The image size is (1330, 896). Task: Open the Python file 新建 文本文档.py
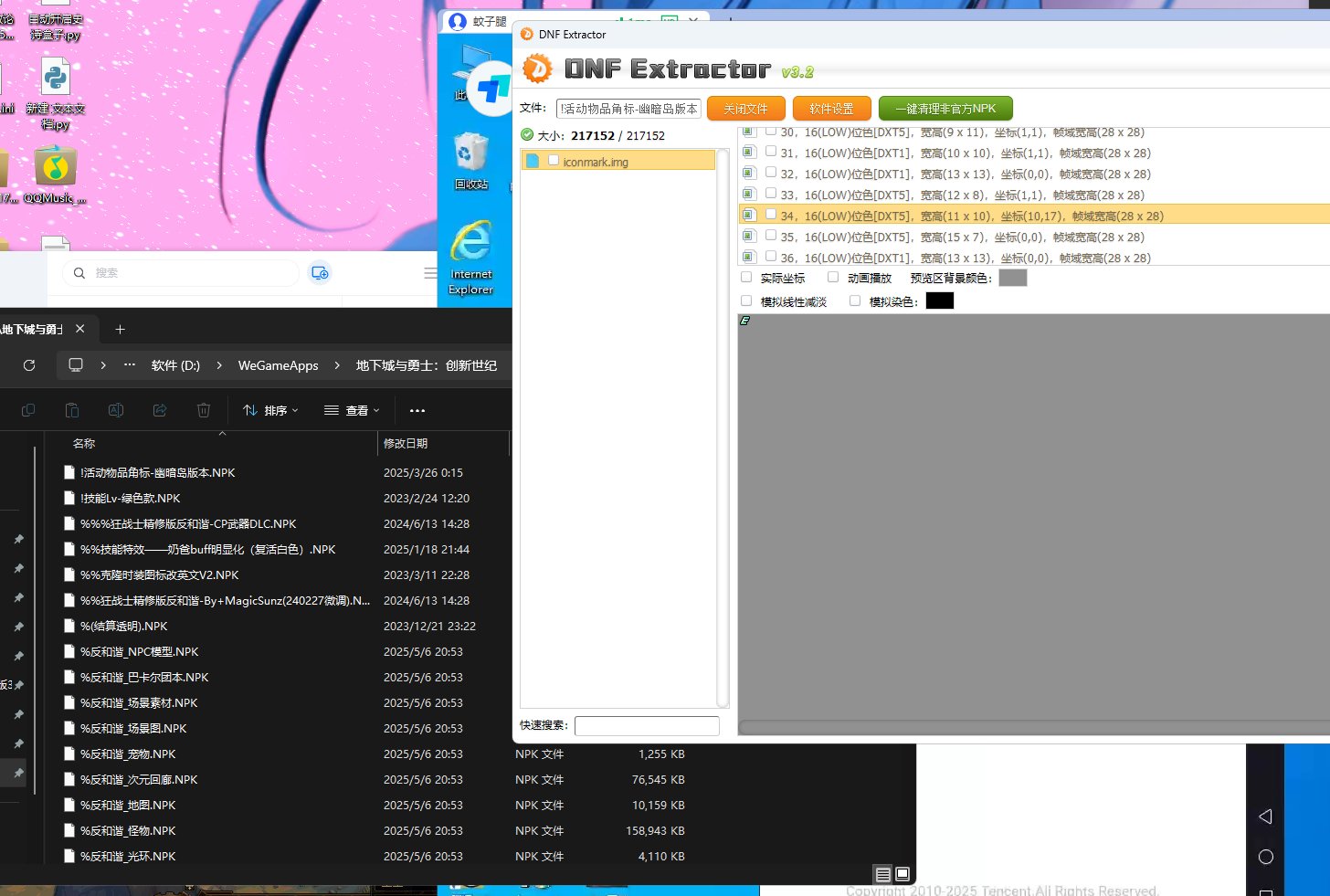[x=56, y=95]
